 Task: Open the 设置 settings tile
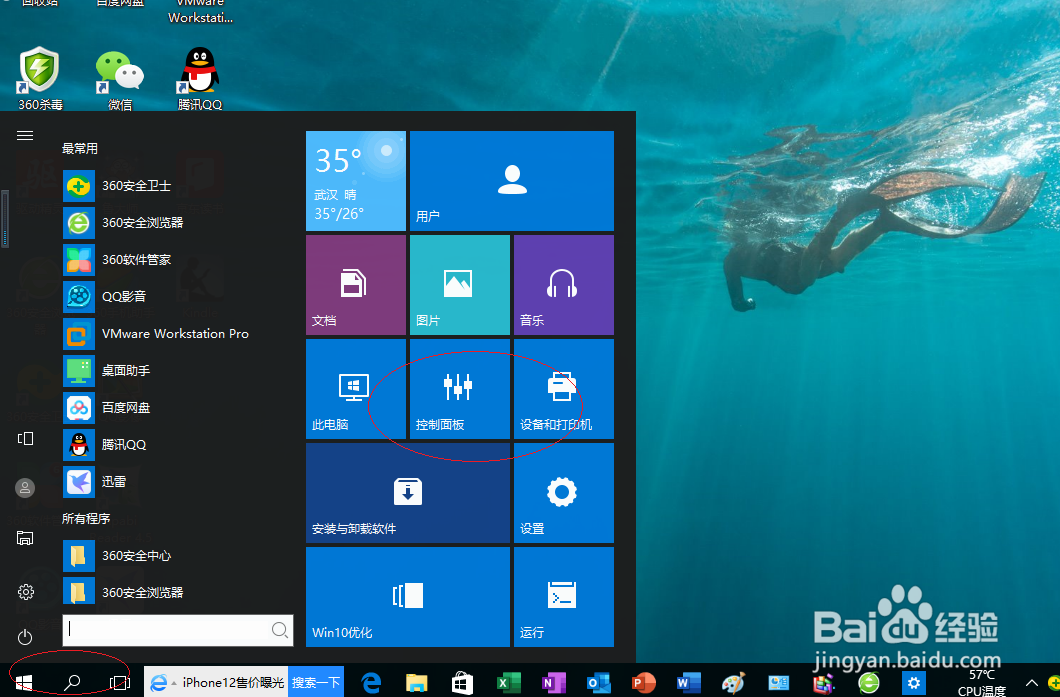tap(564, 493)
